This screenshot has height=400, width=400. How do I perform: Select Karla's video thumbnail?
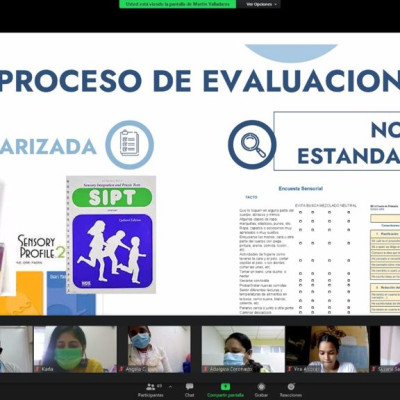(x=75, y=349)
